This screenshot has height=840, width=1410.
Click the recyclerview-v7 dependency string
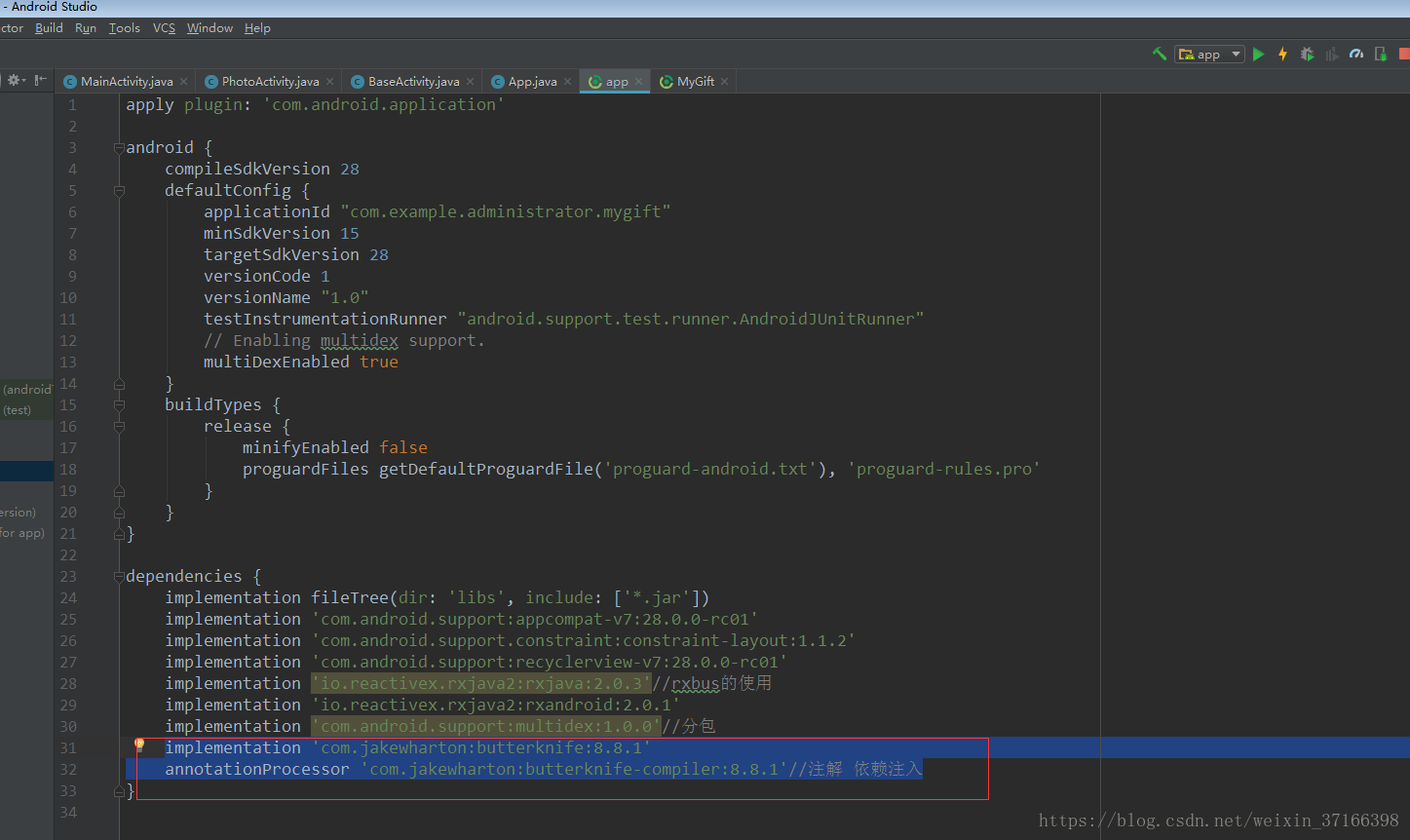pos(550,662)
